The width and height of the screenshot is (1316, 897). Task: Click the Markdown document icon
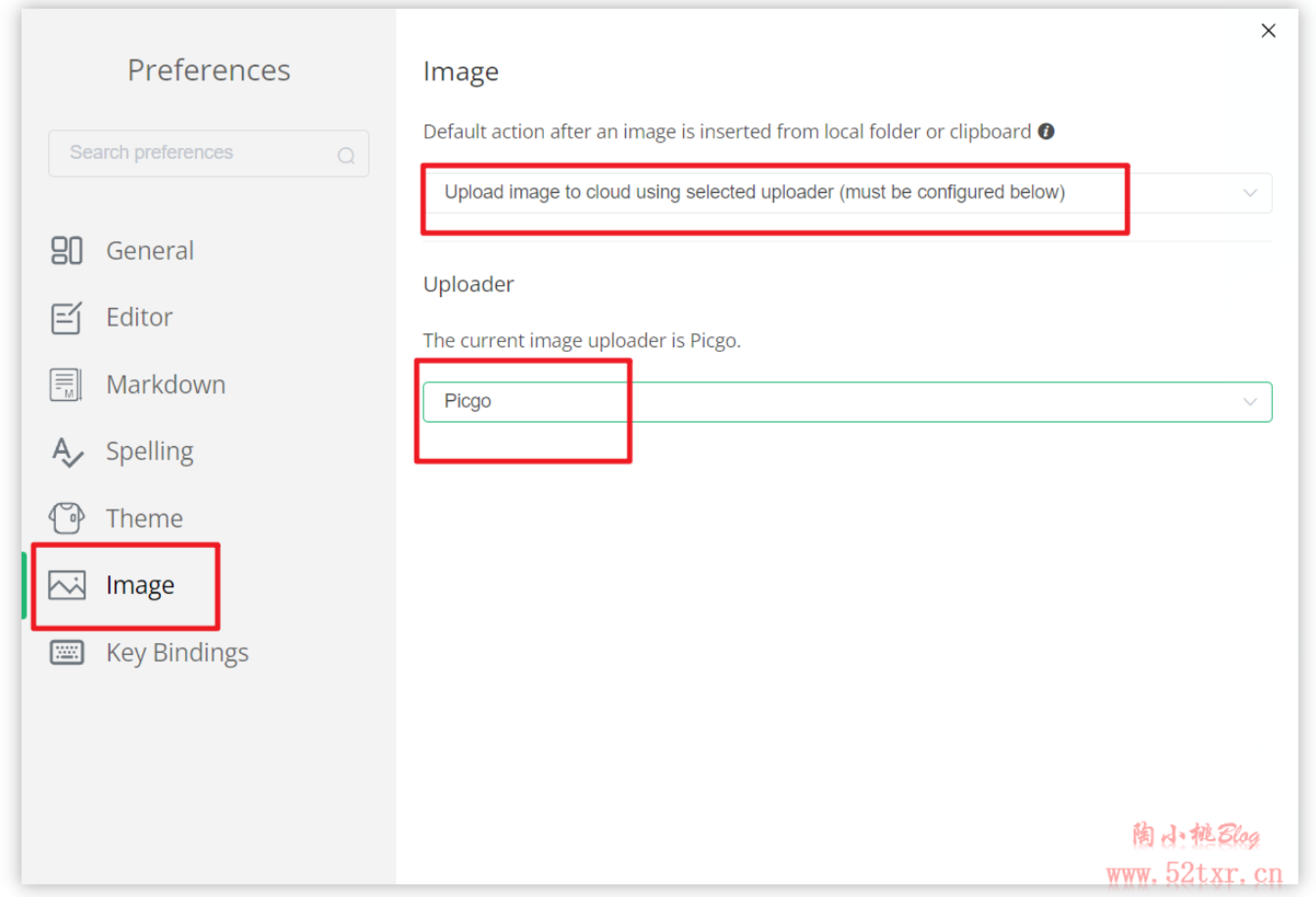[66, 385]
